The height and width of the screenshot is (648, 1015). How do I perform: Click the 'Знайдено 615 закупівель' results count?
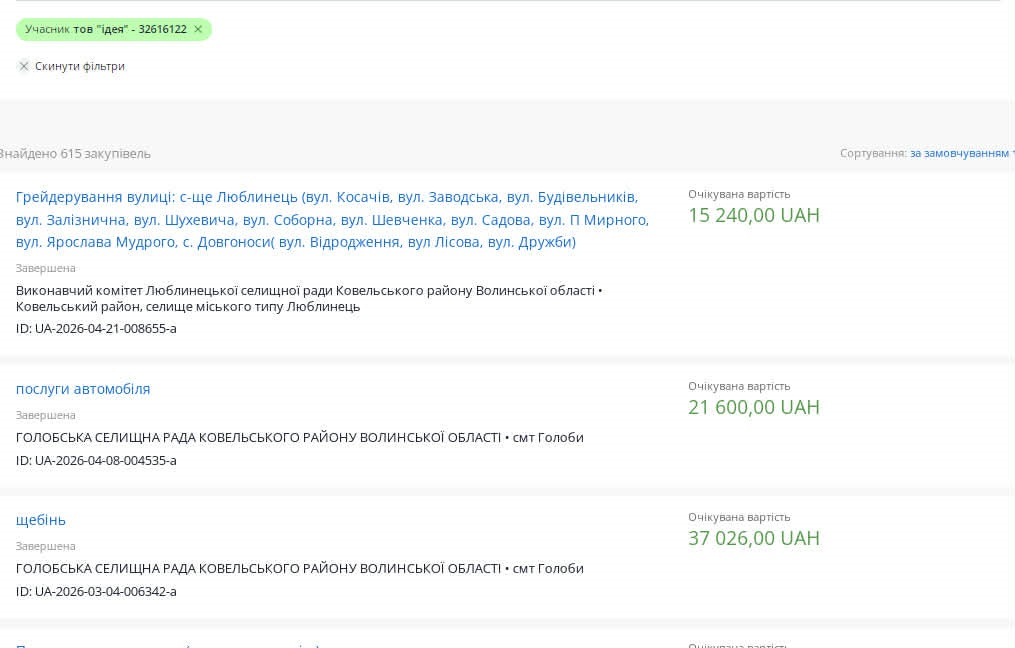click(75, 153)
